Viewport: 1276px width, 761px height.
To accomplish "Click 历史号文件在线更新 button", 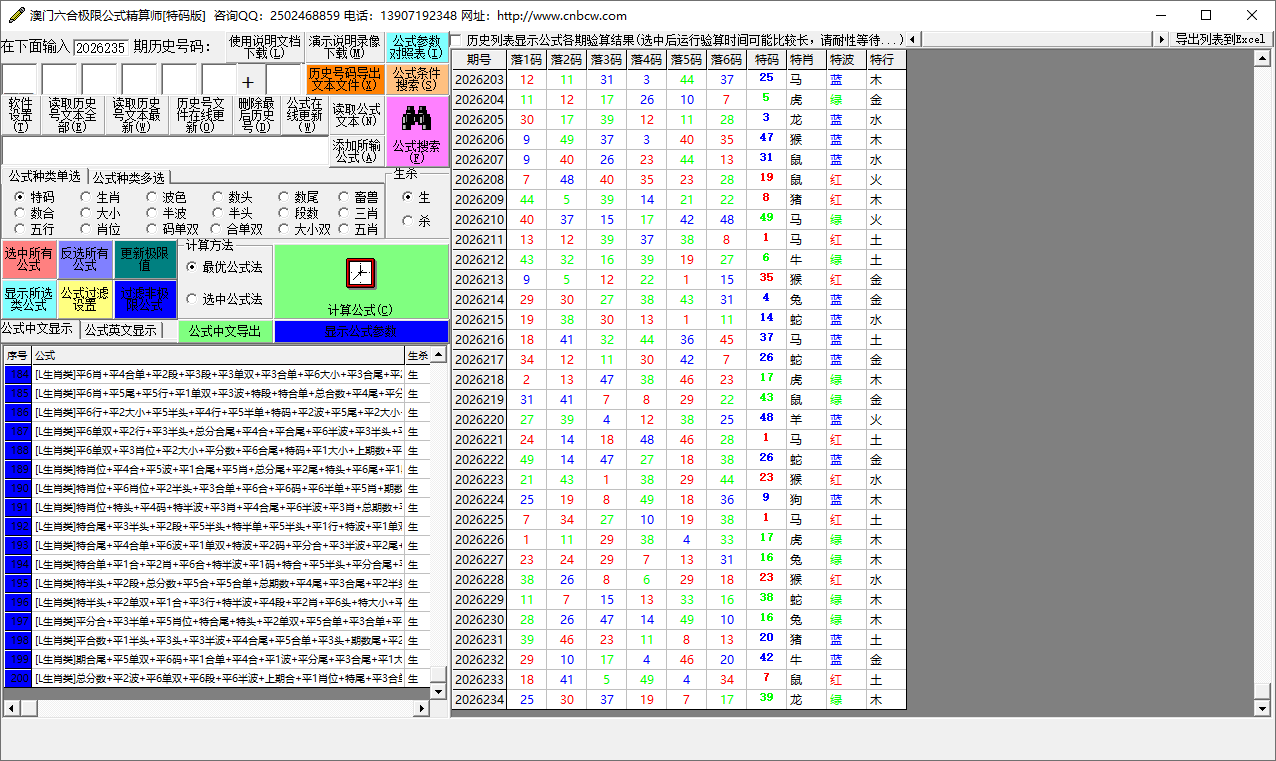I will pyautogui.click(x=200, y=116).
